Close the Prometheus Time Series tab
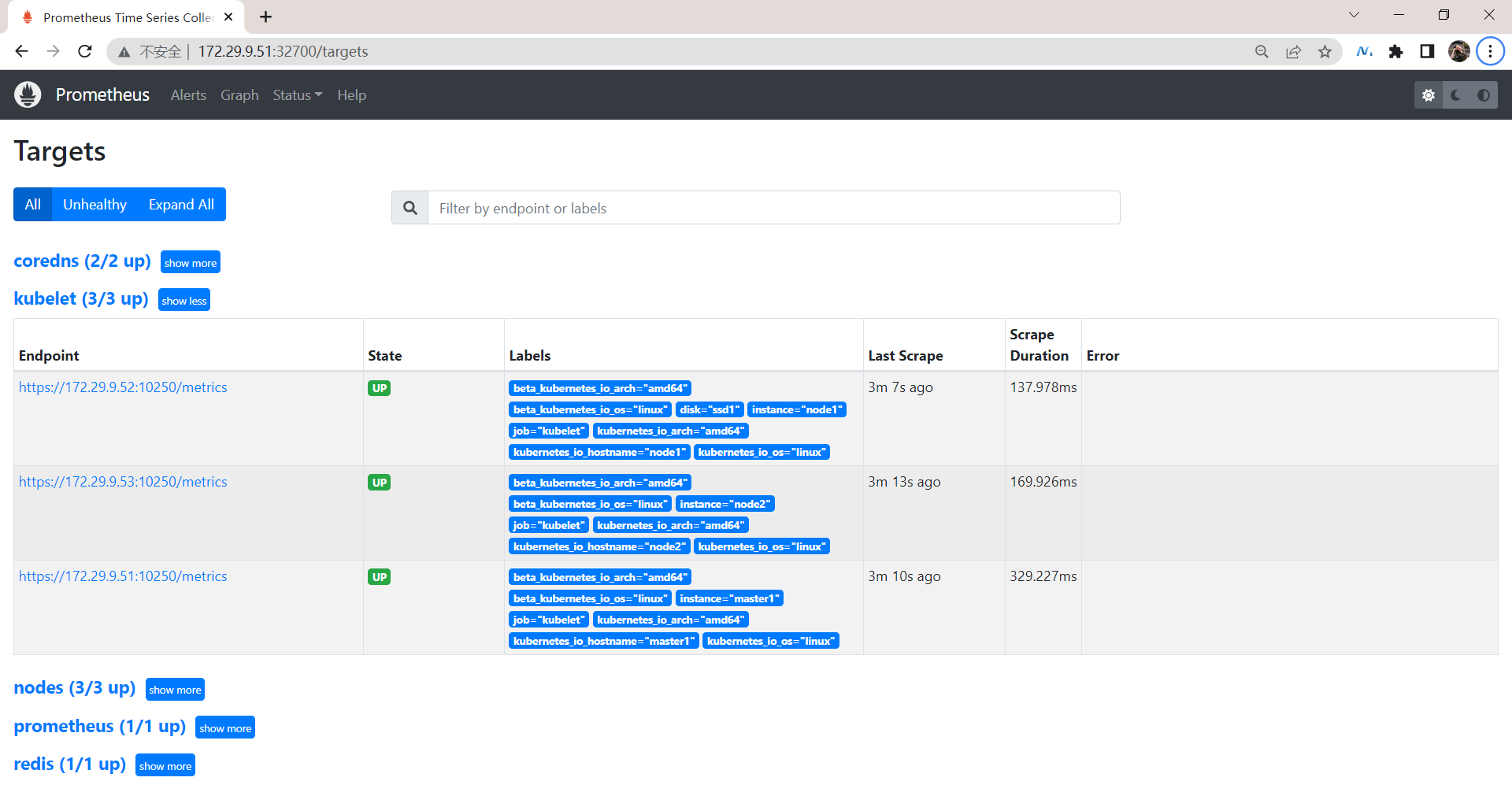The width and height of the screenshot is (1512, 807). (228, 17)
